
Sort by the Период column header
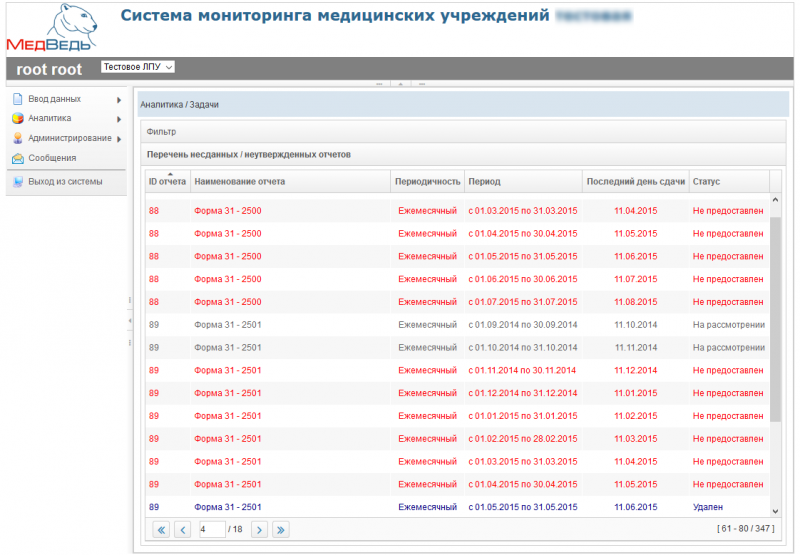pos(523,182)
